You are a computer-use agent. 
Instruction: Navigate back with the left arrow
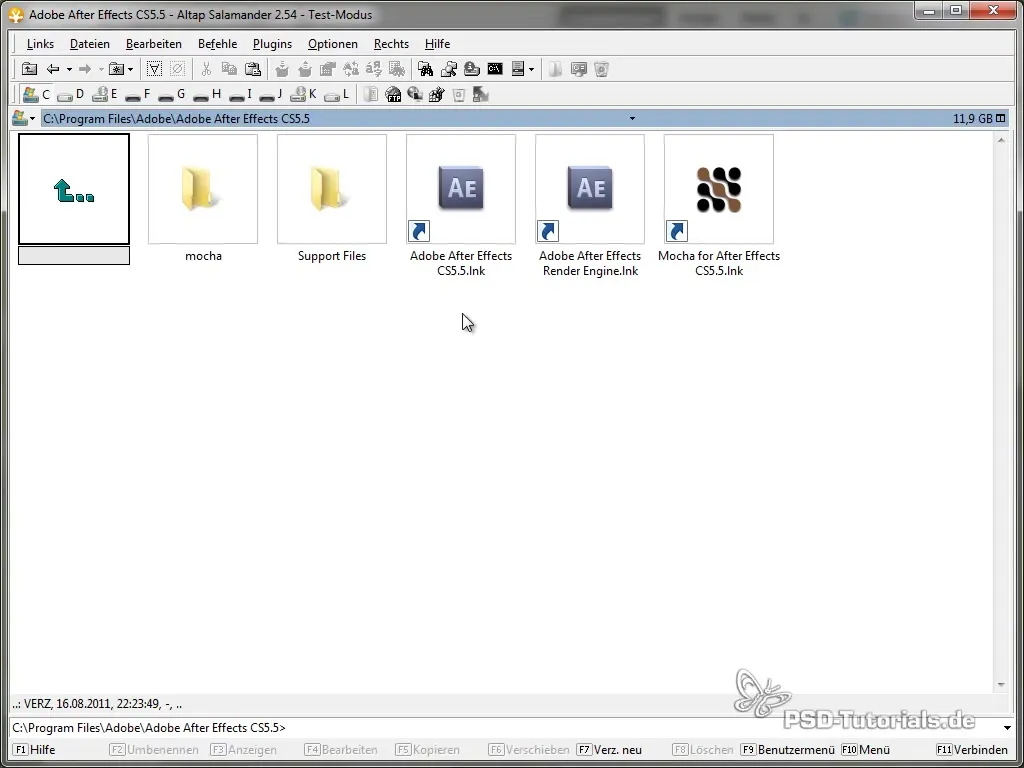(53, 69)
